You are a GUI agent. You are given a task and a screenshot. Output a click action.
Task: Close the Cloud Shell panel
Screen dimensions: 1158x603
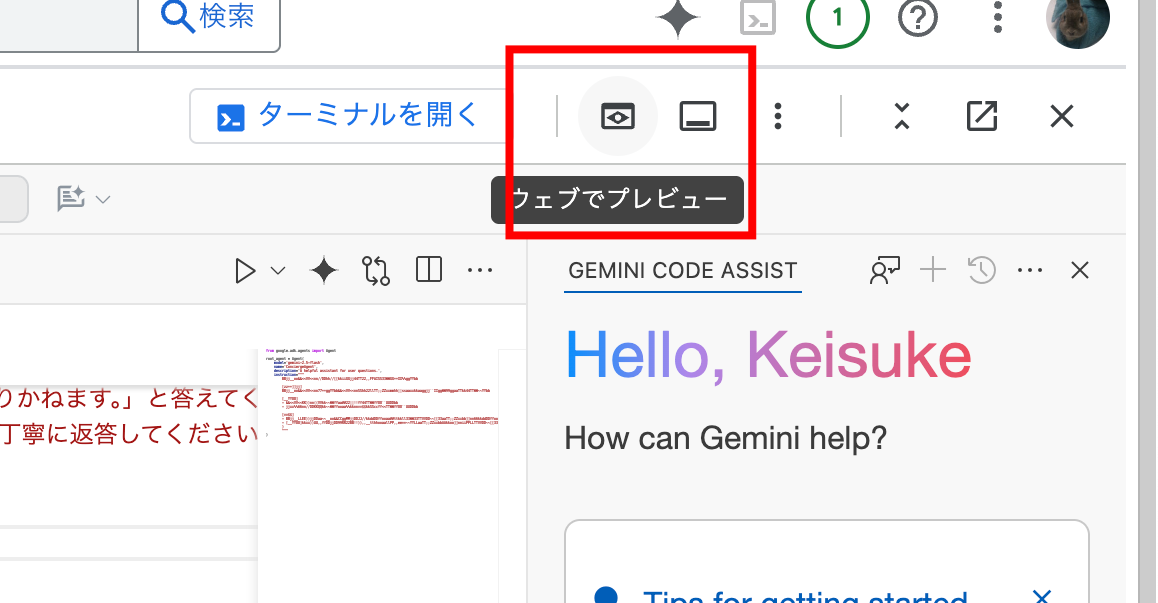click(x=1062, y=116)
